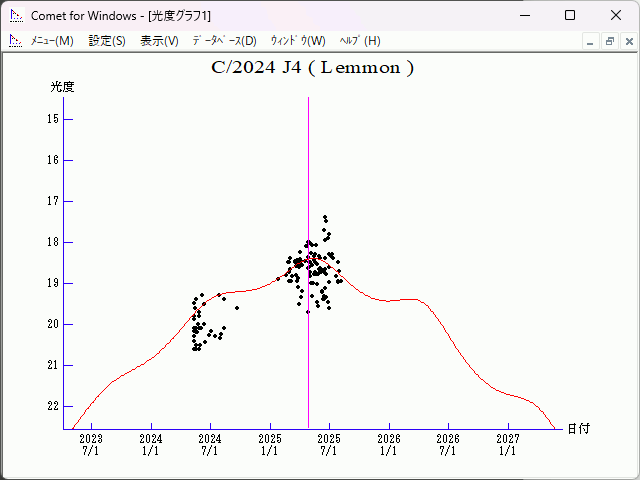
Task: Open the メニュー(M) menu
Action: point(52,41)
